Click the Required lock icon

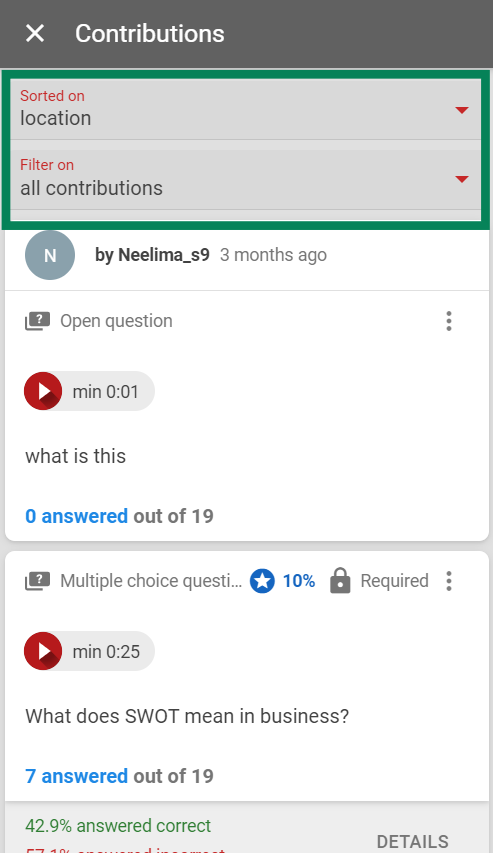[340, 580]
